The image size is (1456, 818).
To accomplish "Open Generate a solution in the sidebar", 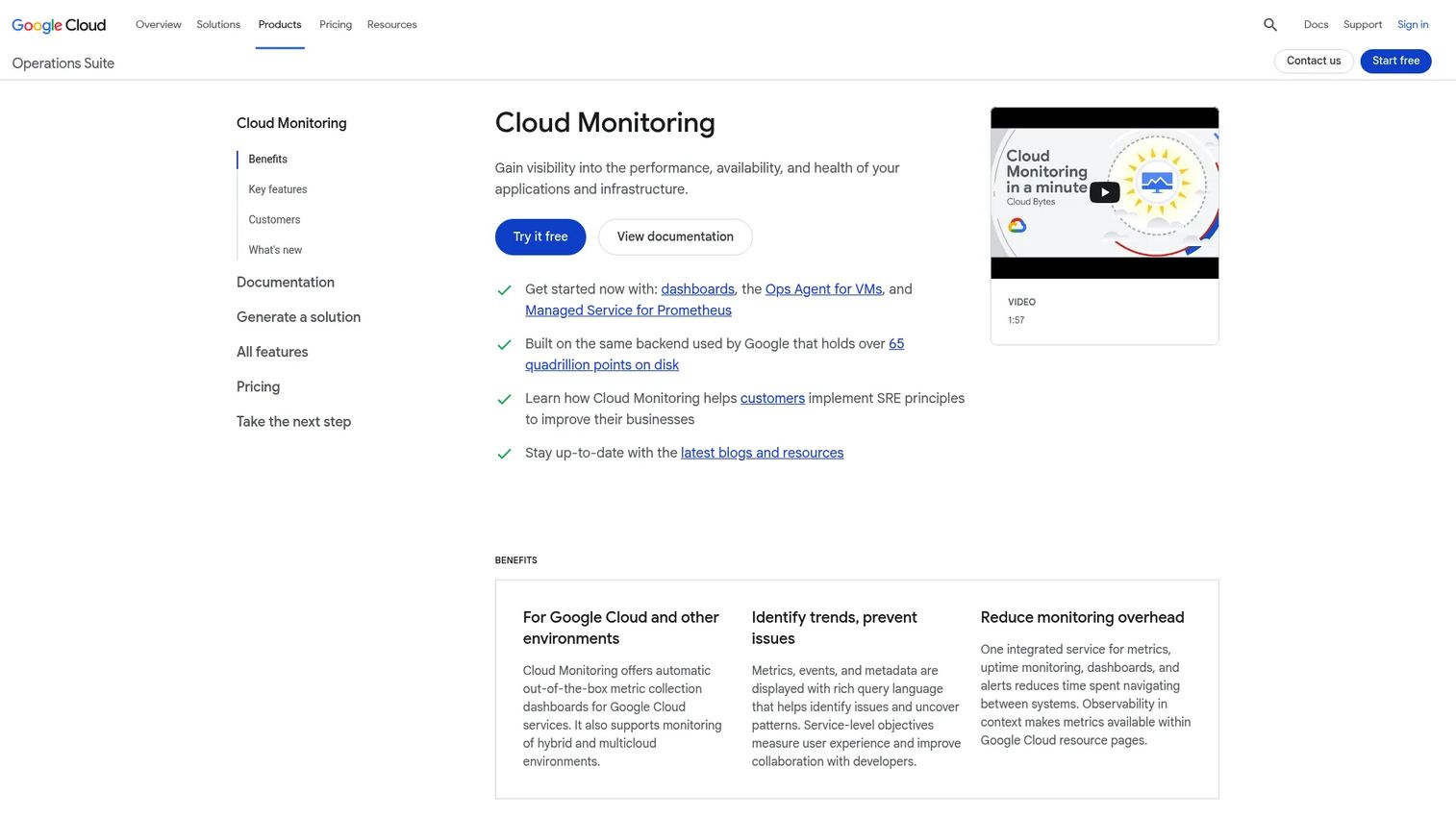I will [x=298, y=317].
